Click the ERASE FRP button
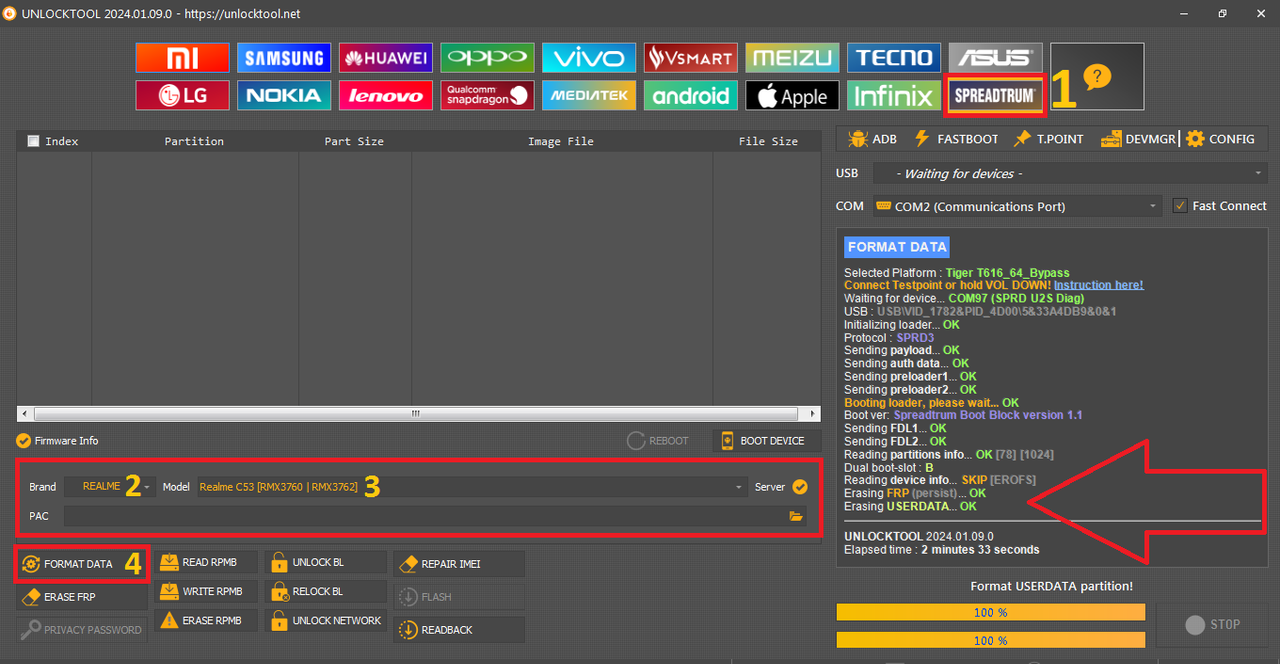The height and width of the screenshot is (664, 1280). click(x=82, y=597)
